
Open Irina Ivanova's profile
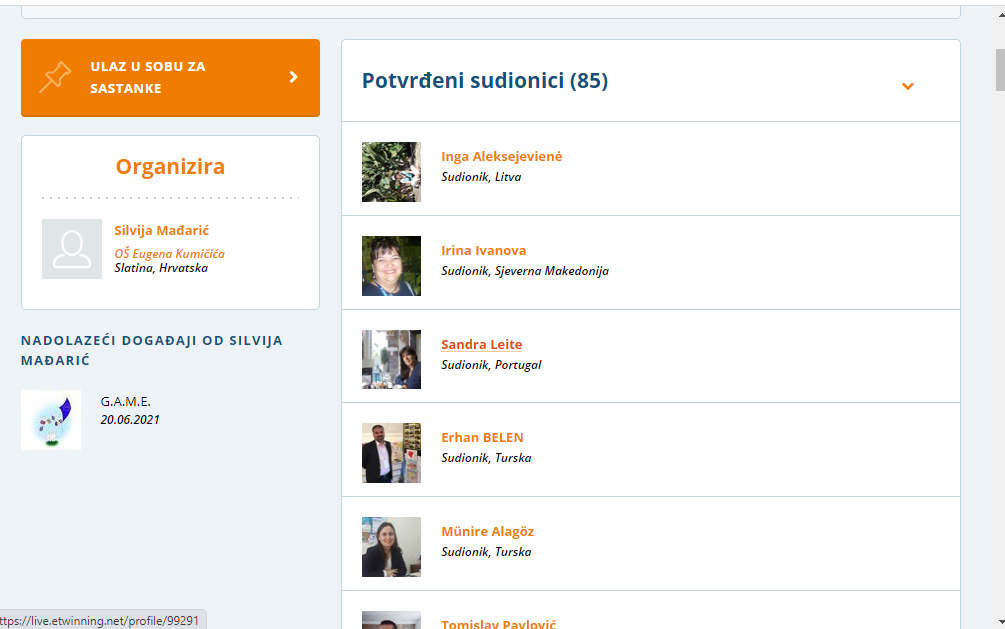click(x=484, y=251)
